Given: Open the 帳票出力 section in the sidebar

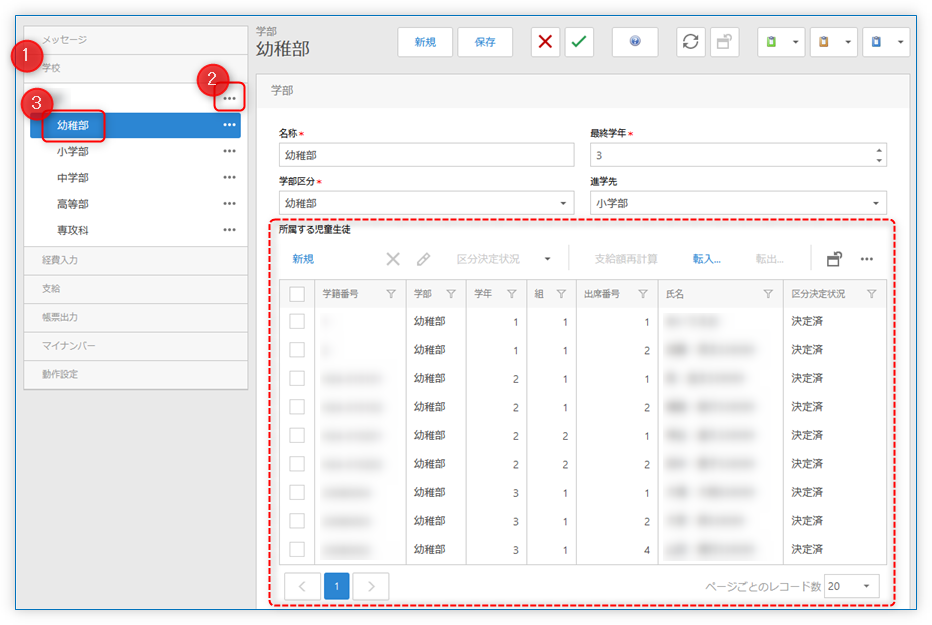Looking at the screenshot, I should pyautogui.click(x=136, y=317).
